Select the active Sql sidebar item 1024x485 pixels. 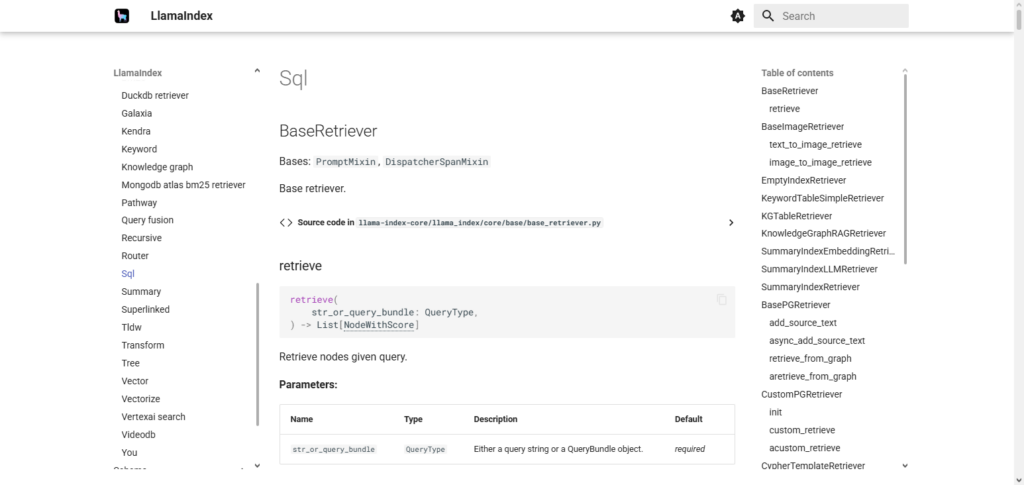(128, 274)
